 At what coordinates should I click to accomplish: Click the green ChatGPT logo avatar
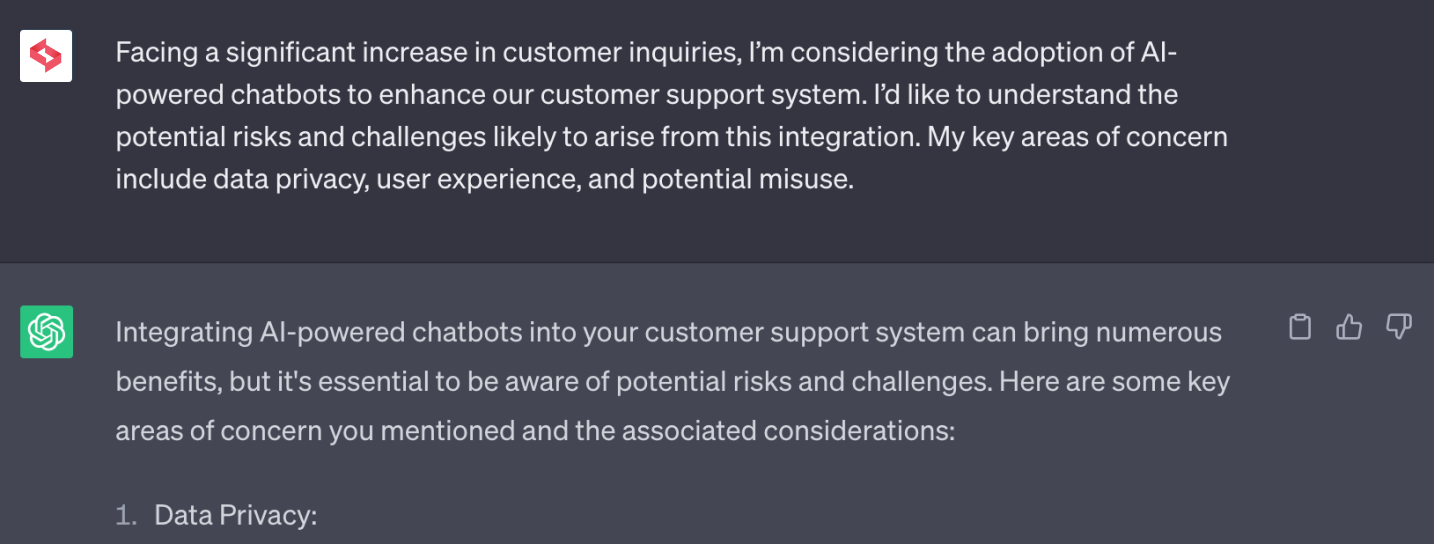46,332
